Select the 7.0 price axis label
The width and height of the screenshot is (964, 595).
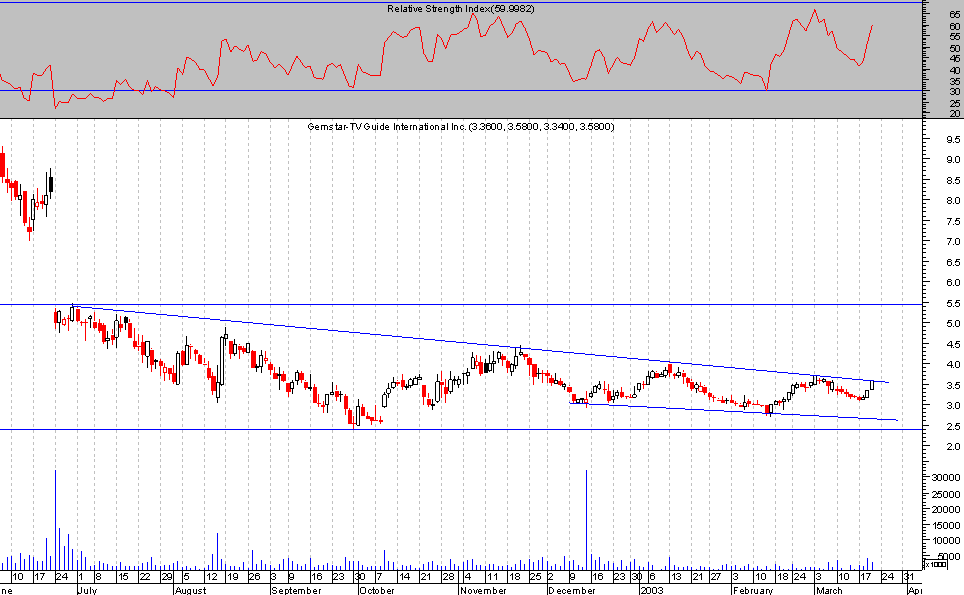tap(953, 242)
